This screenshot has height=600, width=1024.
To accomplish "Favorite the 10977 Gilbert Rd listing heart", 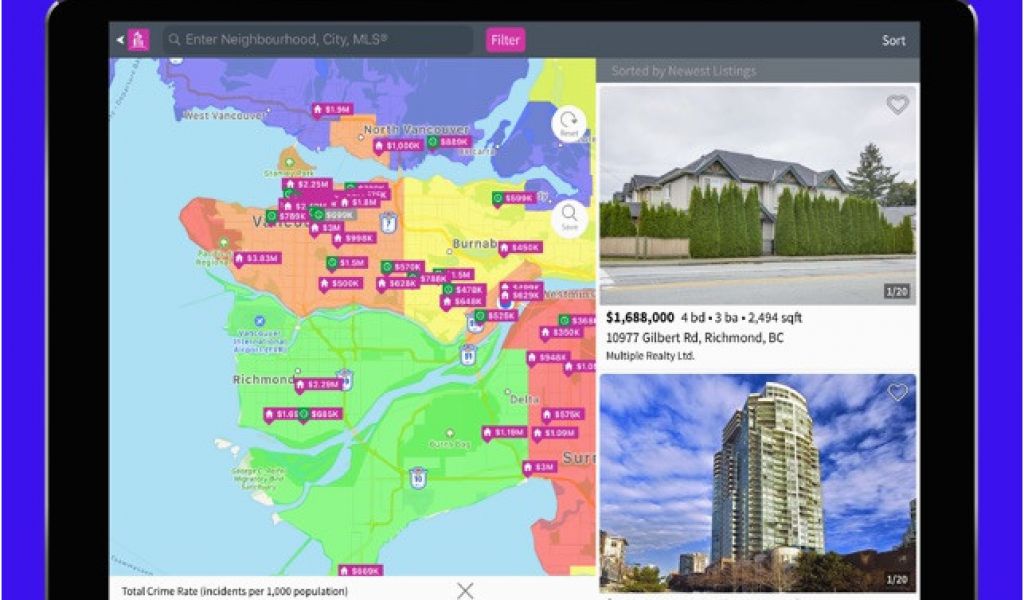I will pyautogui.click(x=897, y=104).
